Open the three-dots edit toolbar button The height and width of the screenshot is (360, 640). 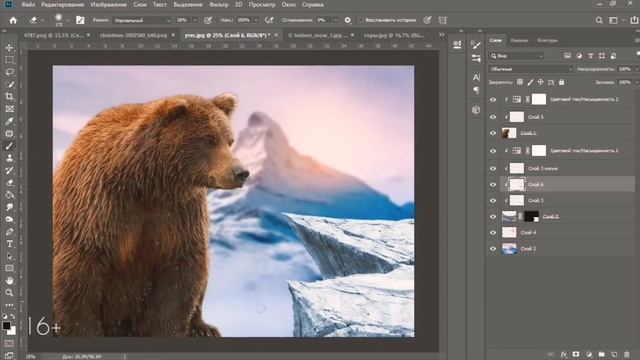[x=9, y=304]
